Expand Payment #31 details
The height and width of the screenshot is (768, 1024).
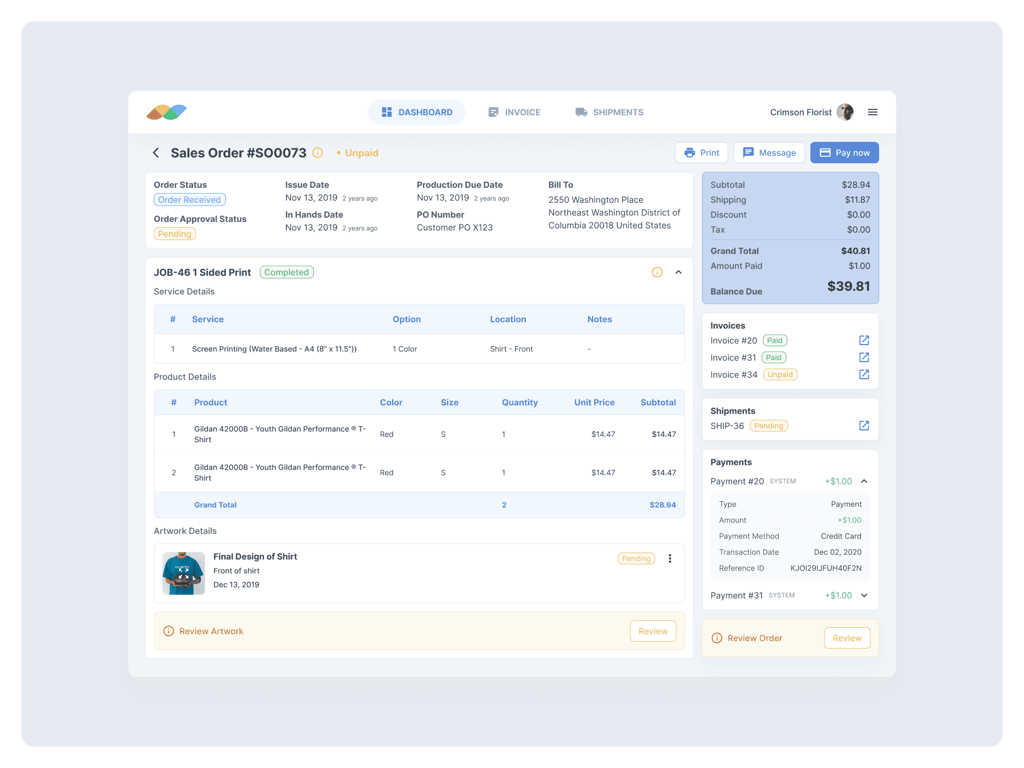(x=864, y=596)
